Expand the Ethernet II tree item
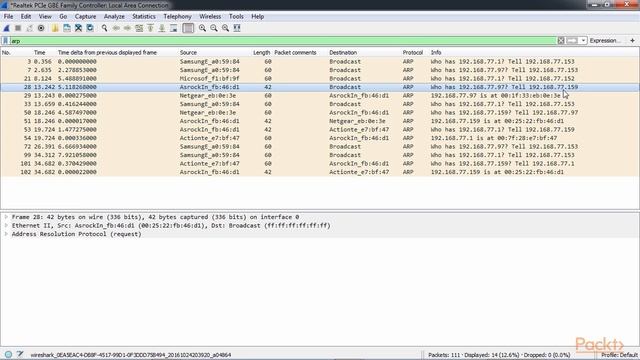The width and height of the screenshot is (640, 360). 6,226
